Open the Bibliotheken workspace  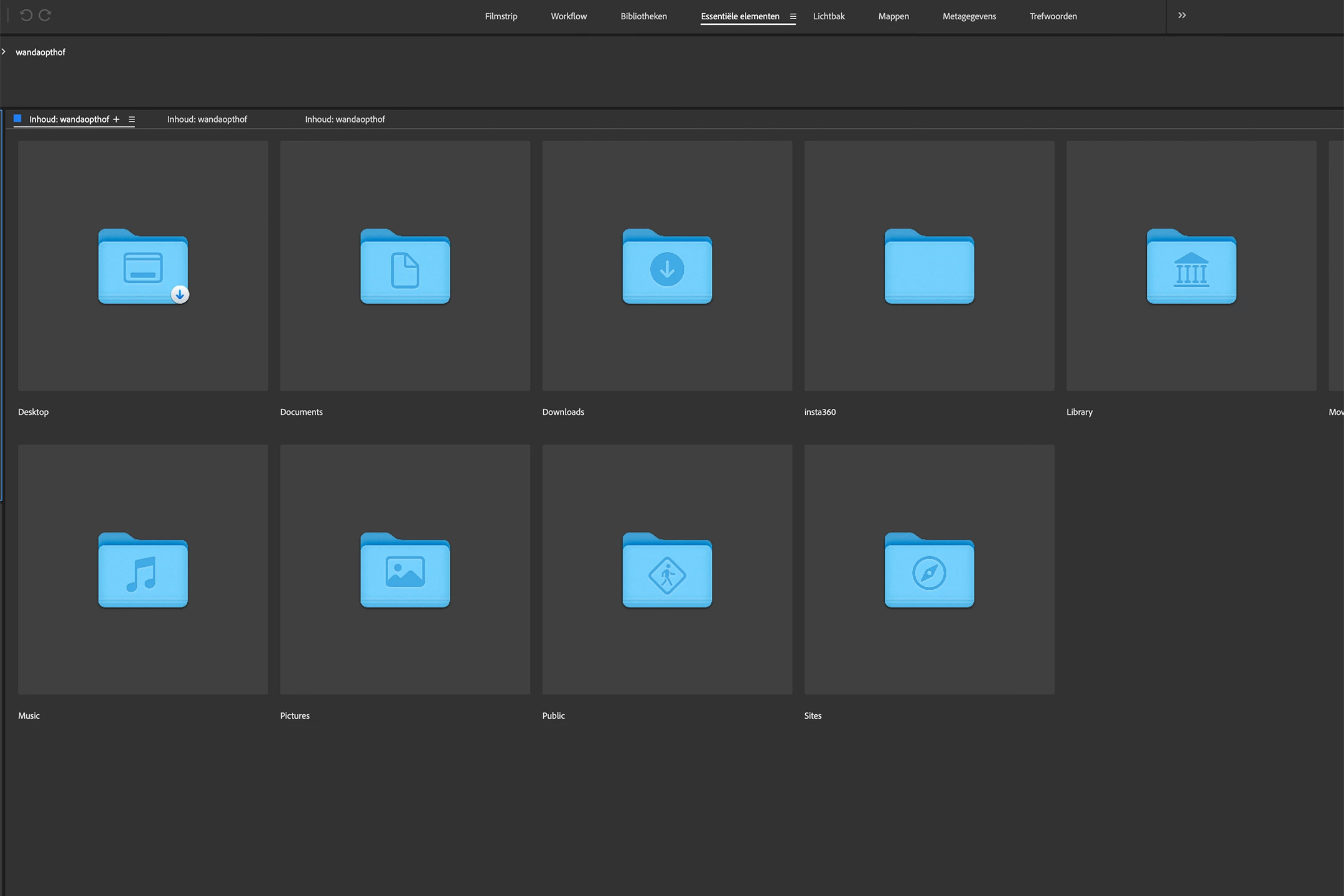point(643,16)
